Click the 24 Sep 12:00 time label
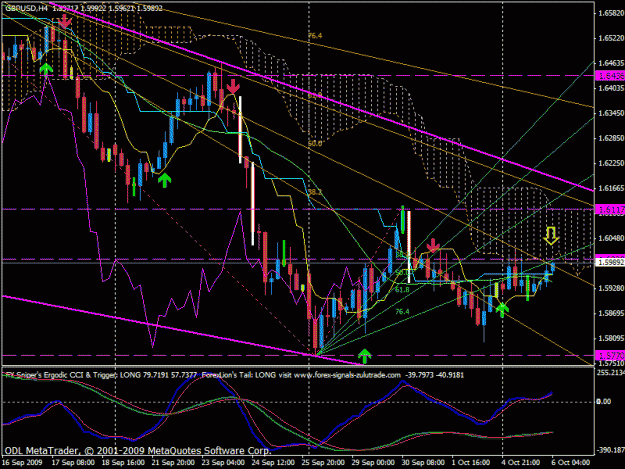 point(273,463)
